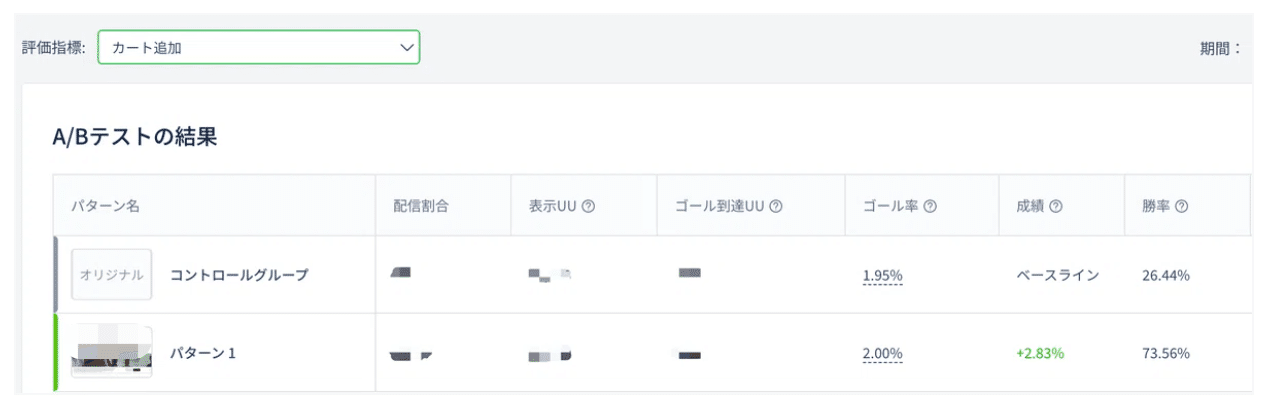Select the コントロールグループ pattern name
Image resolution: width=1270 pixels, height=404 pixels.
[x=239, y=275]
